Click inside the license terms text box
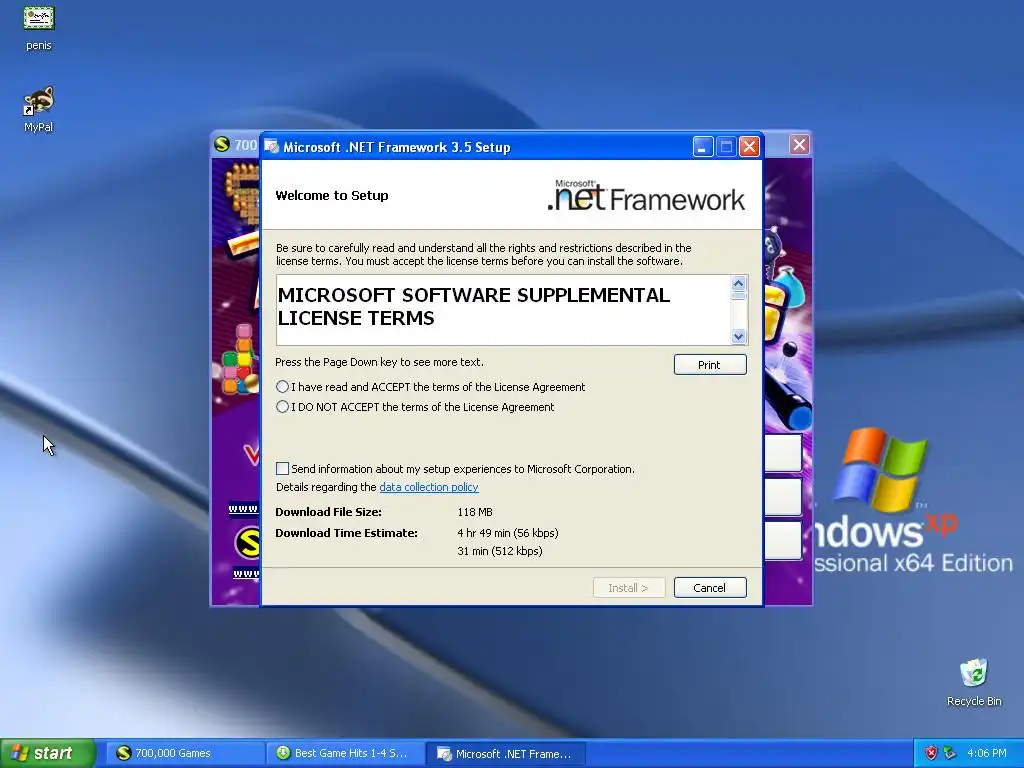This screenshot has height=768, width=1024. tap(503, 310)
